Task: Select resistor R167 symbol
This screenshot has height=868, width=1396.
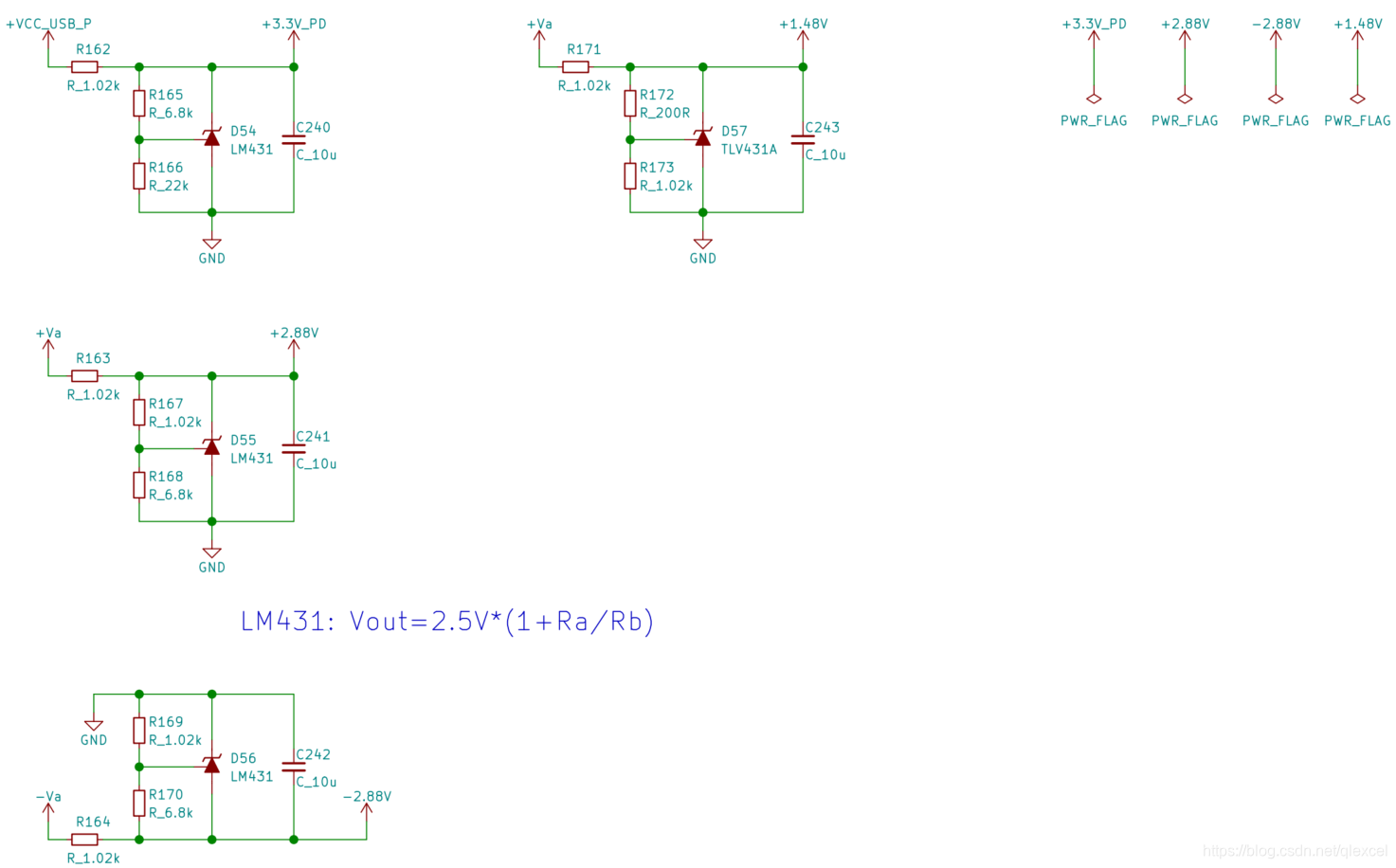Action: tap(139, 412)
